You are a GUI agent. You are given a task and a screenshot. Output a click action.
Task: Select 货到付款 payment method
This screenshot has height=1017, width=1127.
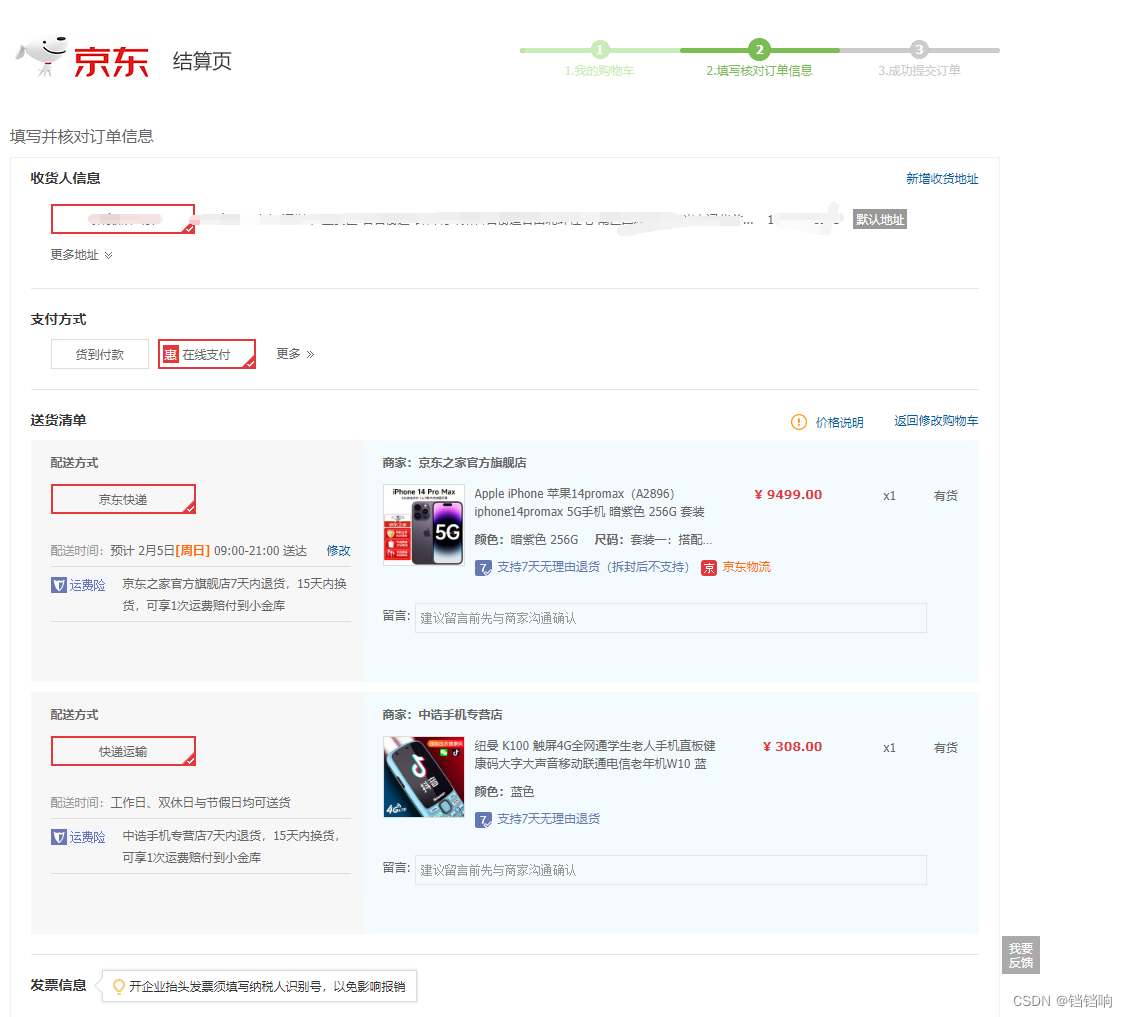pos(100,354)
